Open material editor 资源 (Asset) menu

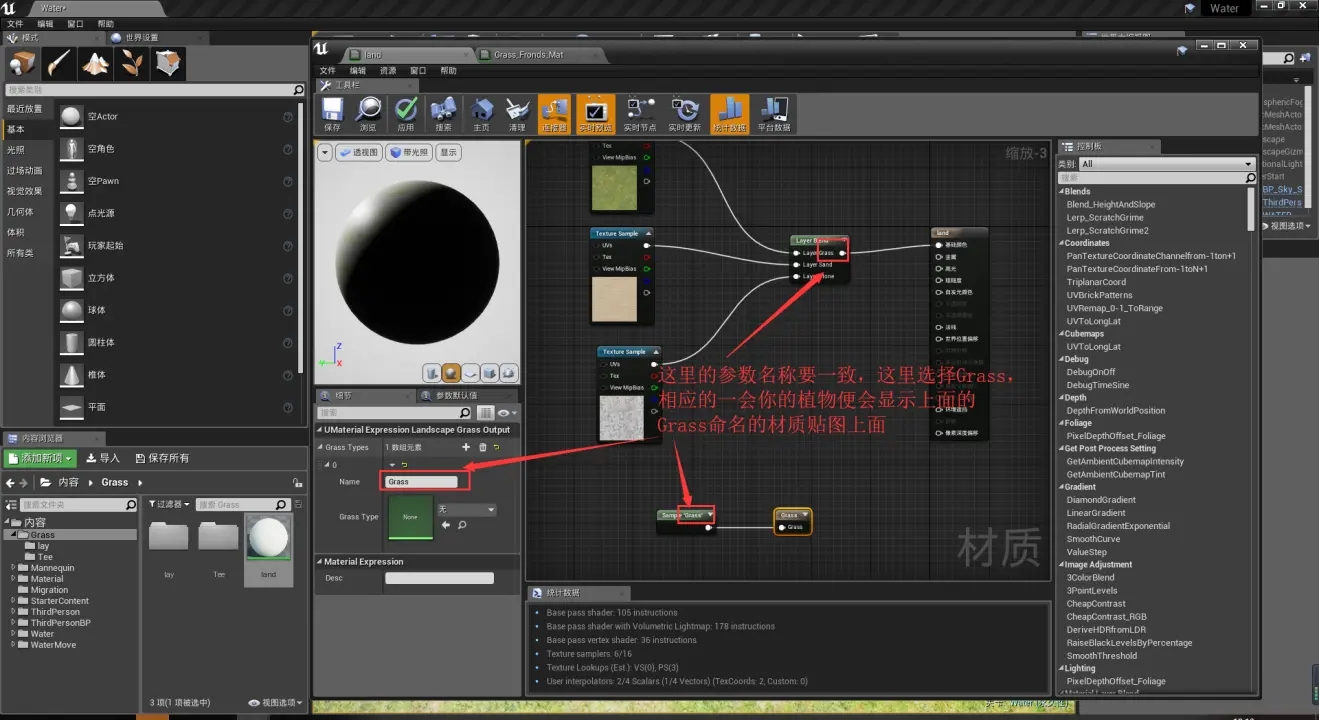coord(388,71)
